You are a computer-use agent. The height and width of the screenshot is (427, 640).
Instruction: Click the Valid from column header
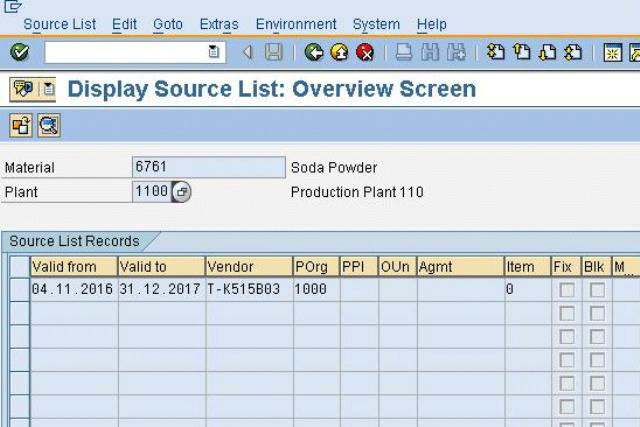64,267
